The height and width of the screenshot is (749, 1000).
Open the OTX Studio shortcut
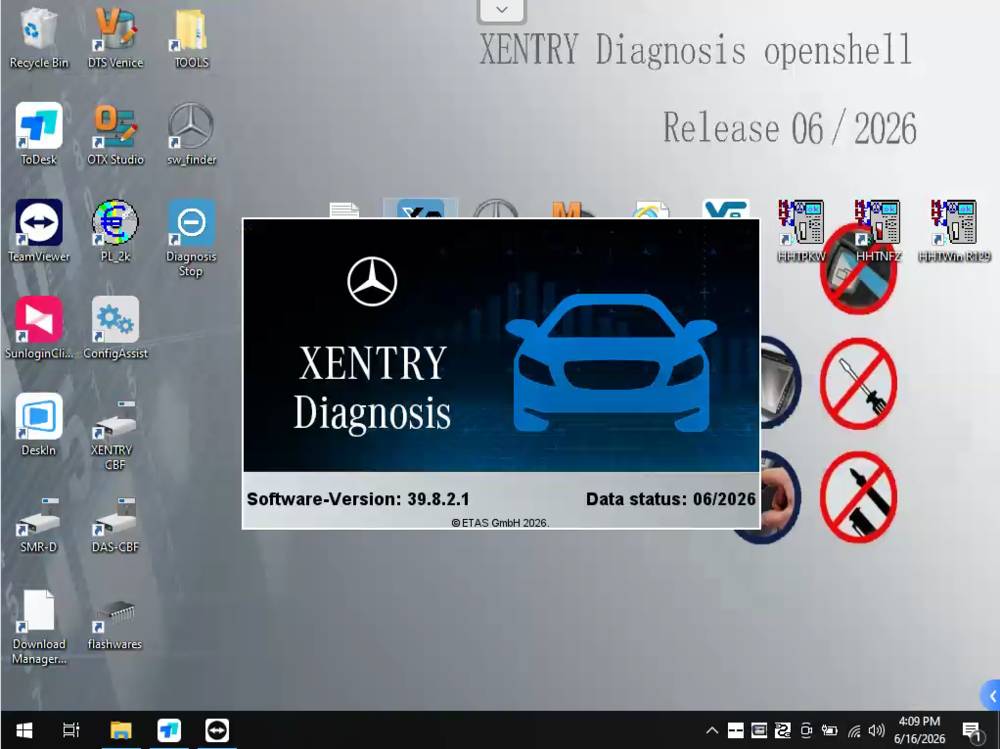(x=115, y=134)
